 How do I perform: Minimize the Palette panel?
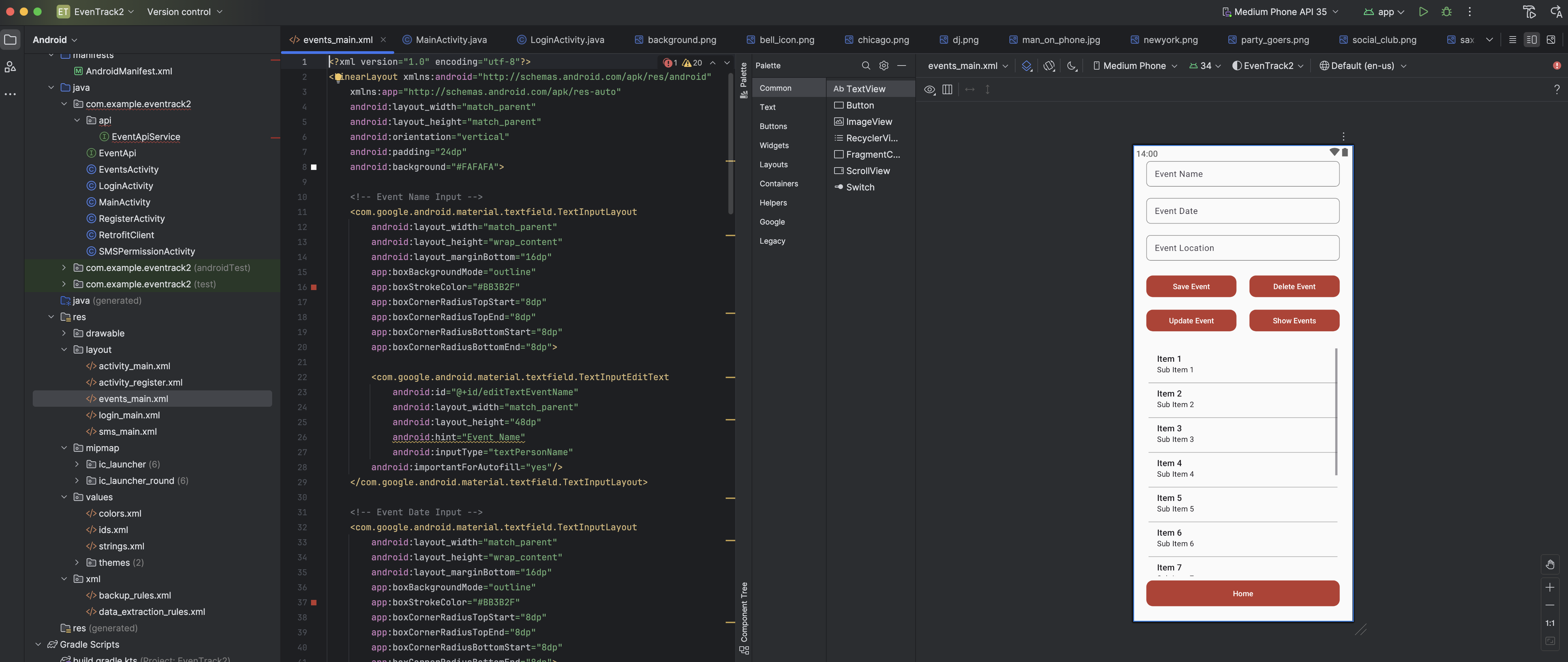pos(901,65)
